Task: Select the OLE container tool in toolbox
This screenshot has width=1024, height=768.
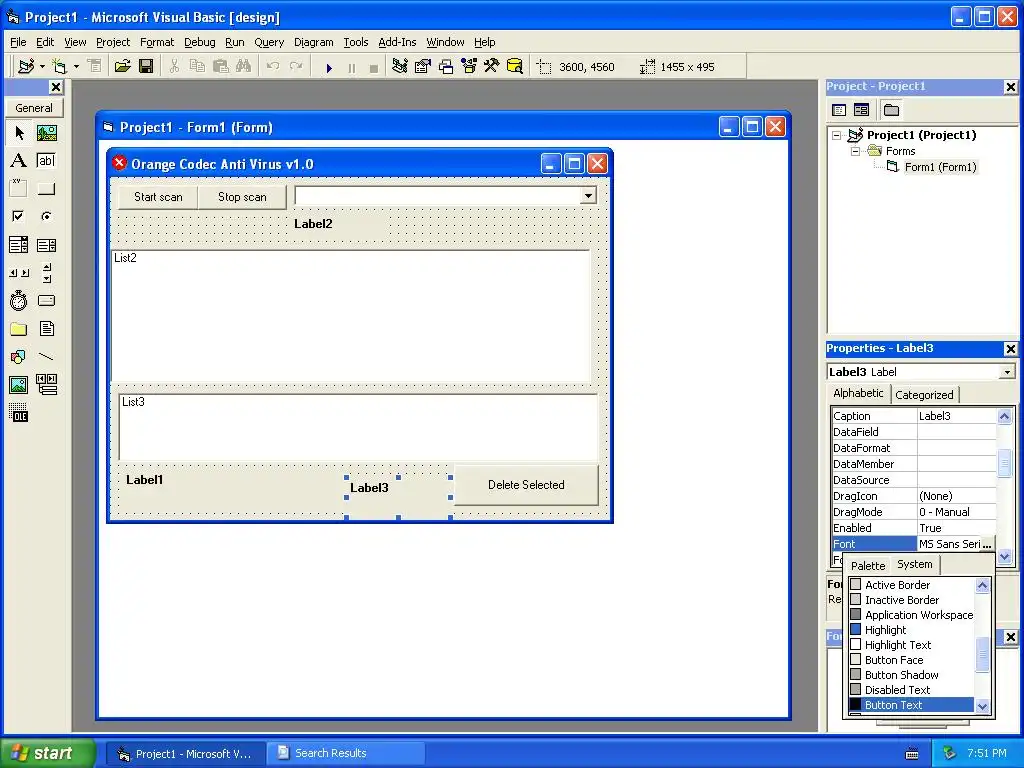Action: coord(19,413)
